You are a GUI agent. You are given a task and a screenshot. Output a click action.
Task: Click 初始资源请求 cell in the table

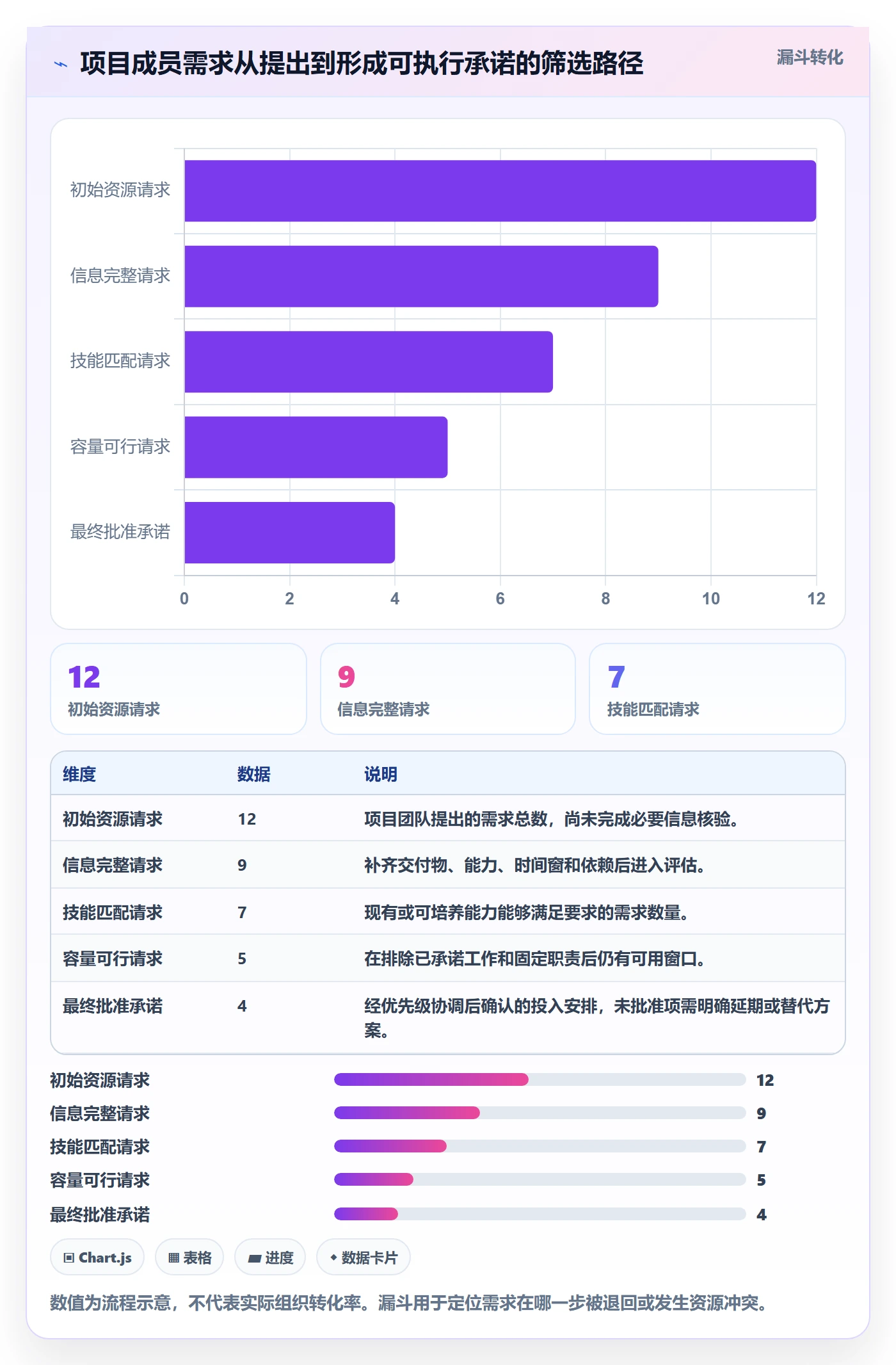point(113,819)
